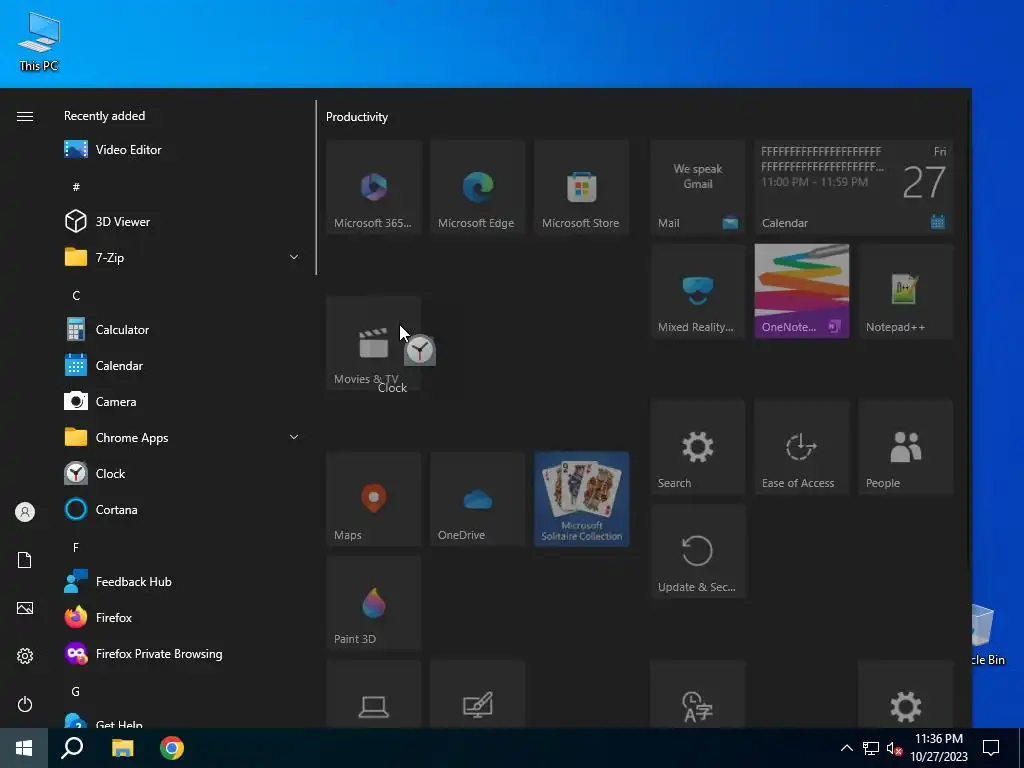Open the Search settings tile
The width and height of the screenshot is (1024, 768).
coord(697,447)
